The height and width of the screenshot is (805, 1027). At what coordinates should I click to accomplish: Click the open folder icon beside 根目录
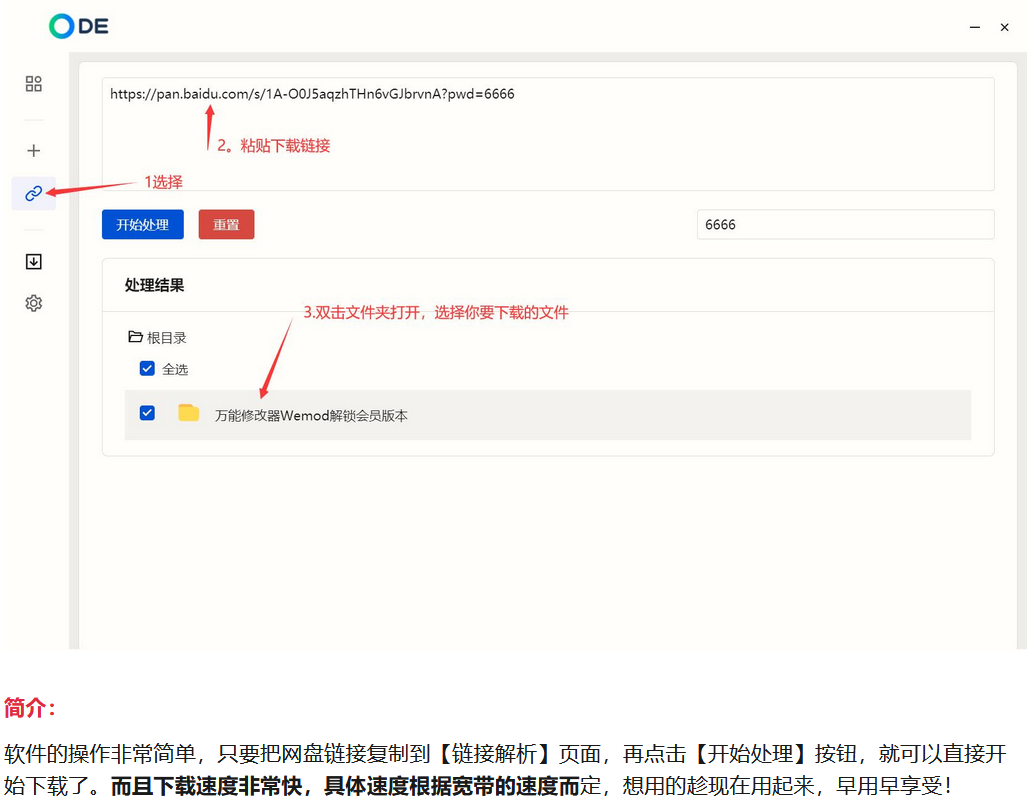pyautogui.click(x=135, y=338)
